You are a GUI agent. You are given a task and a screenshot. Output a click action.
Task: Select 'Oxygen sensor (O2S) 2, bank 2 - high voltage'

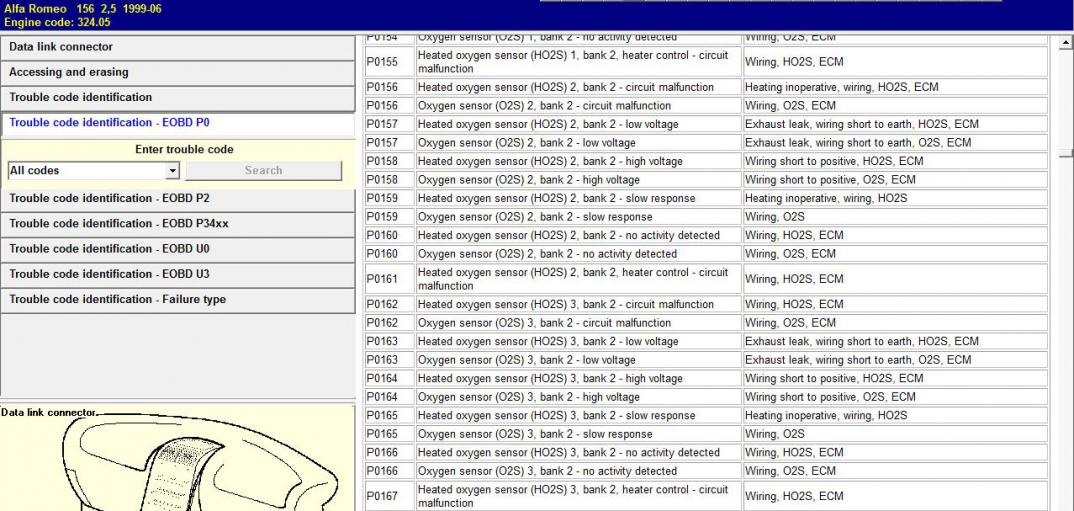tap(579, 179)
